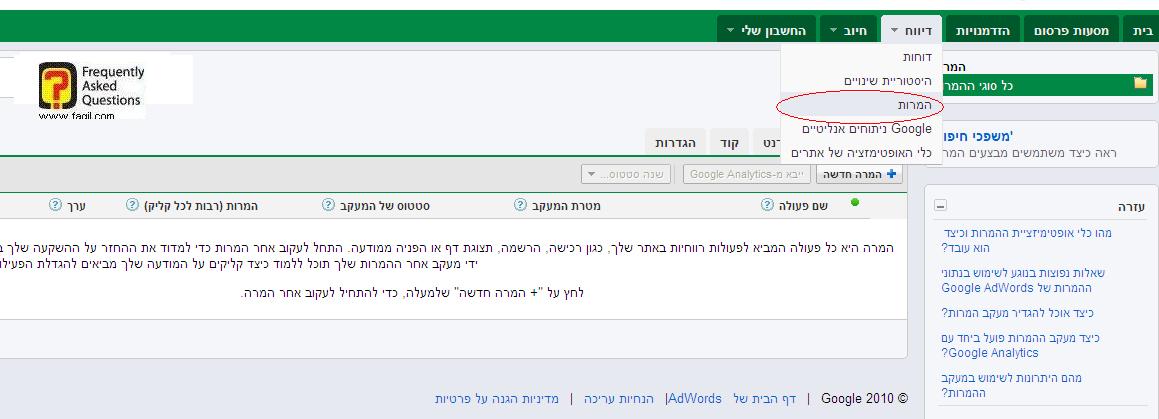Click help icon next to סטטוס של המעקב

point(328,205)
